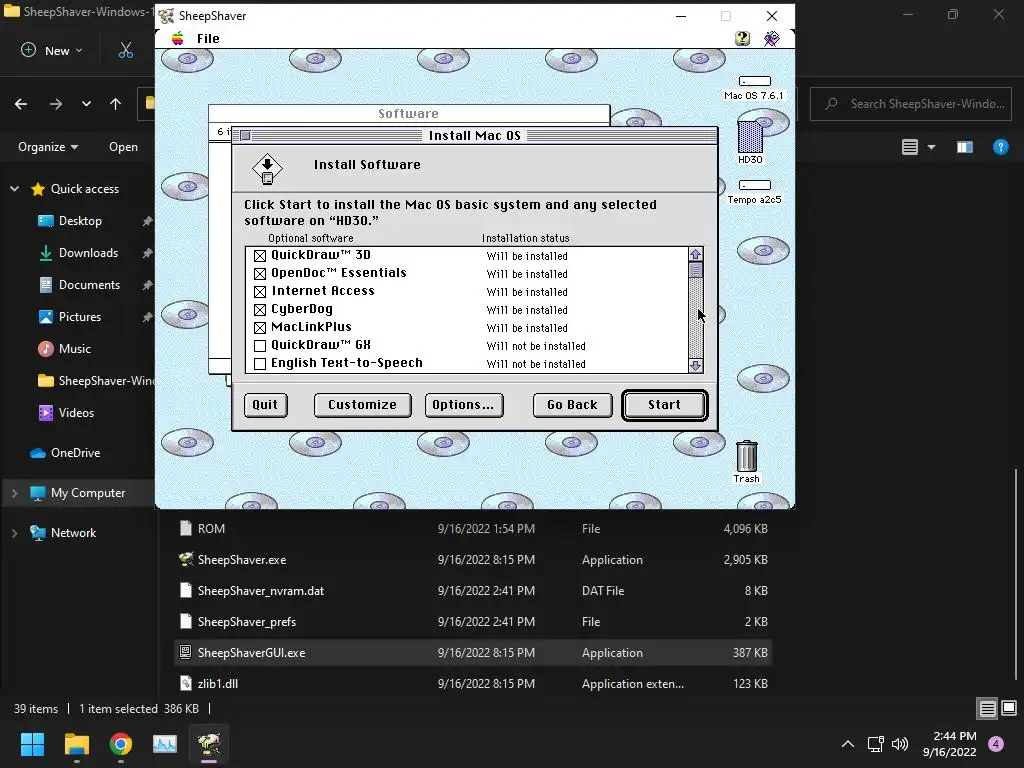Switch to details view in status bar

point(987,709)
